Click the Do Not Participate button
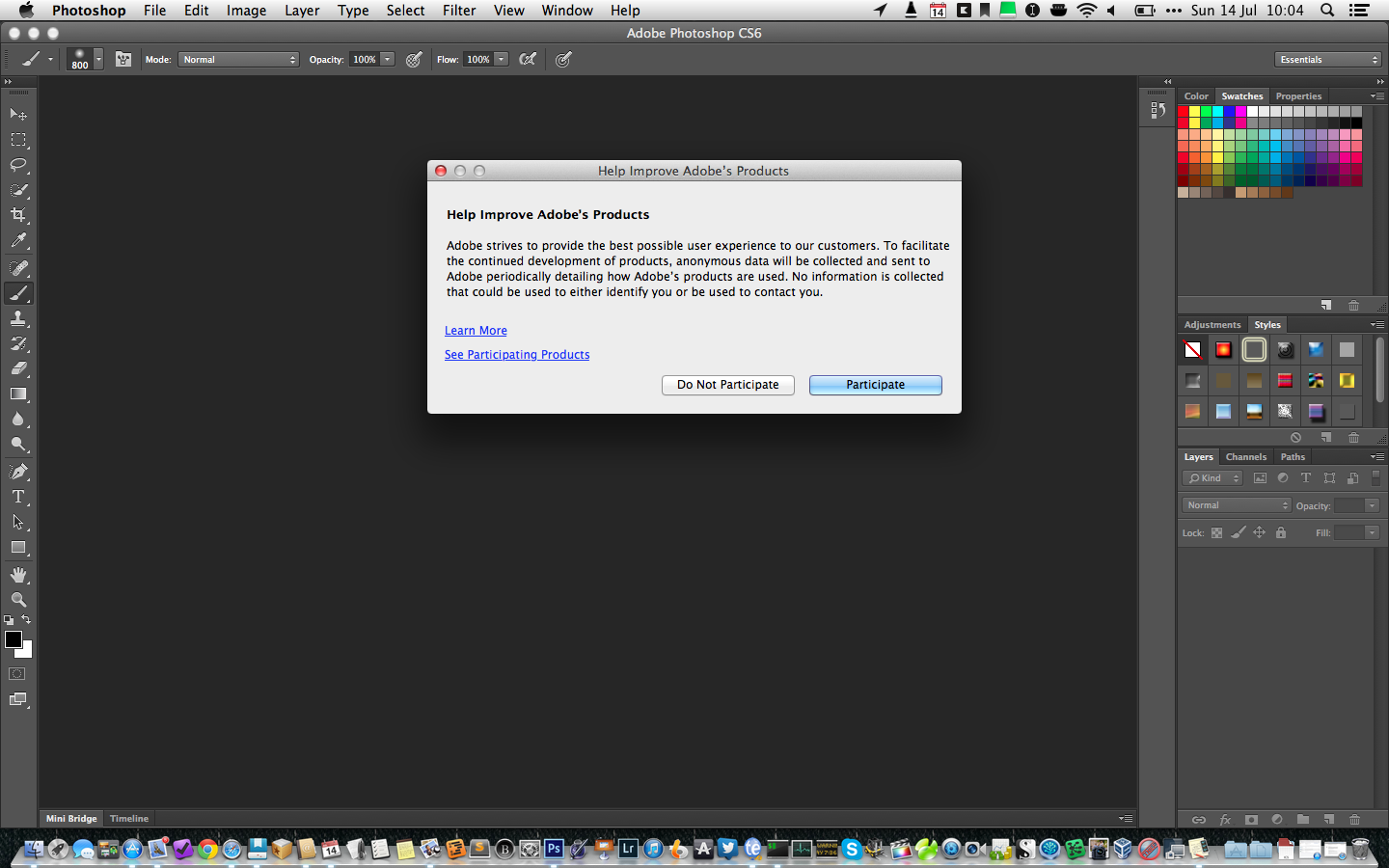Image resolution: width=1389 pixels, height=868 pixels. click(x=727, y=385)
